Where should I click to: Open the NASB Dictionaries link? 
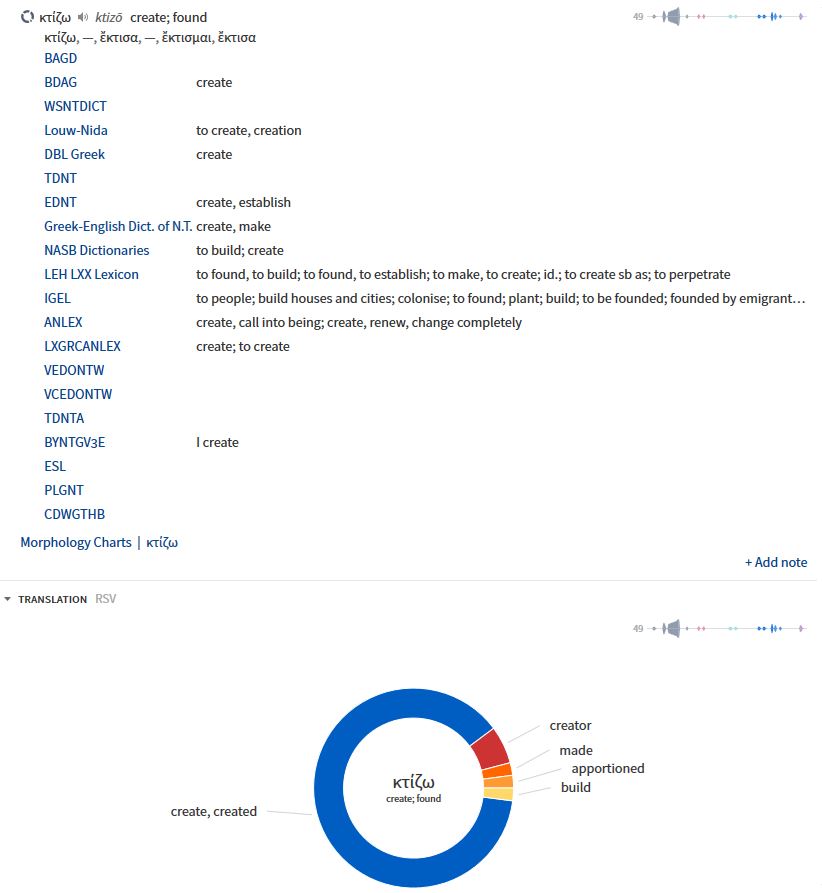[x=96, y=250]
